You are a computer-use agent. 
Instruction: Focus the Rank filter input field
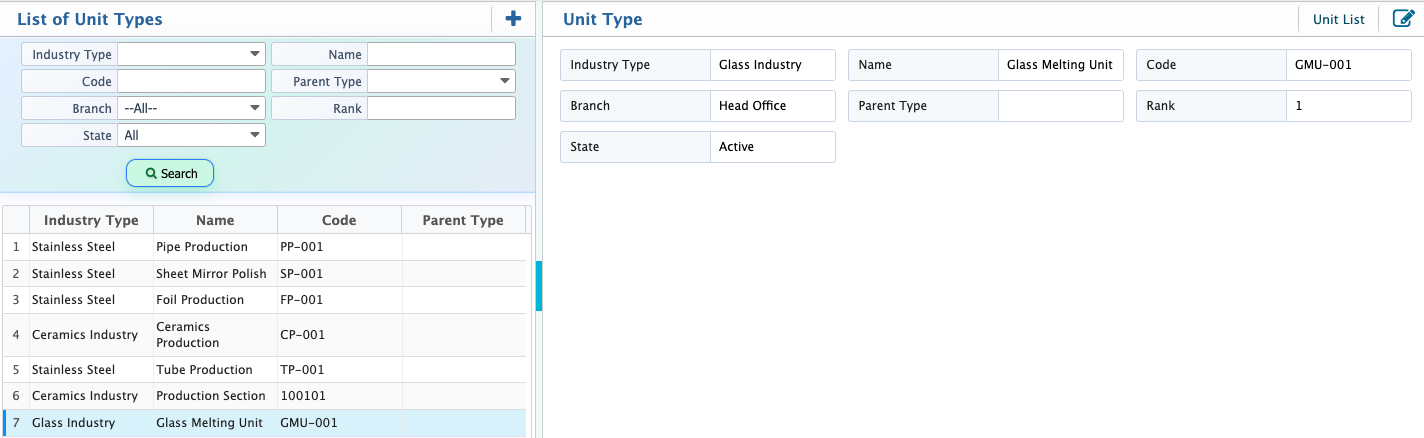[441, 108]
